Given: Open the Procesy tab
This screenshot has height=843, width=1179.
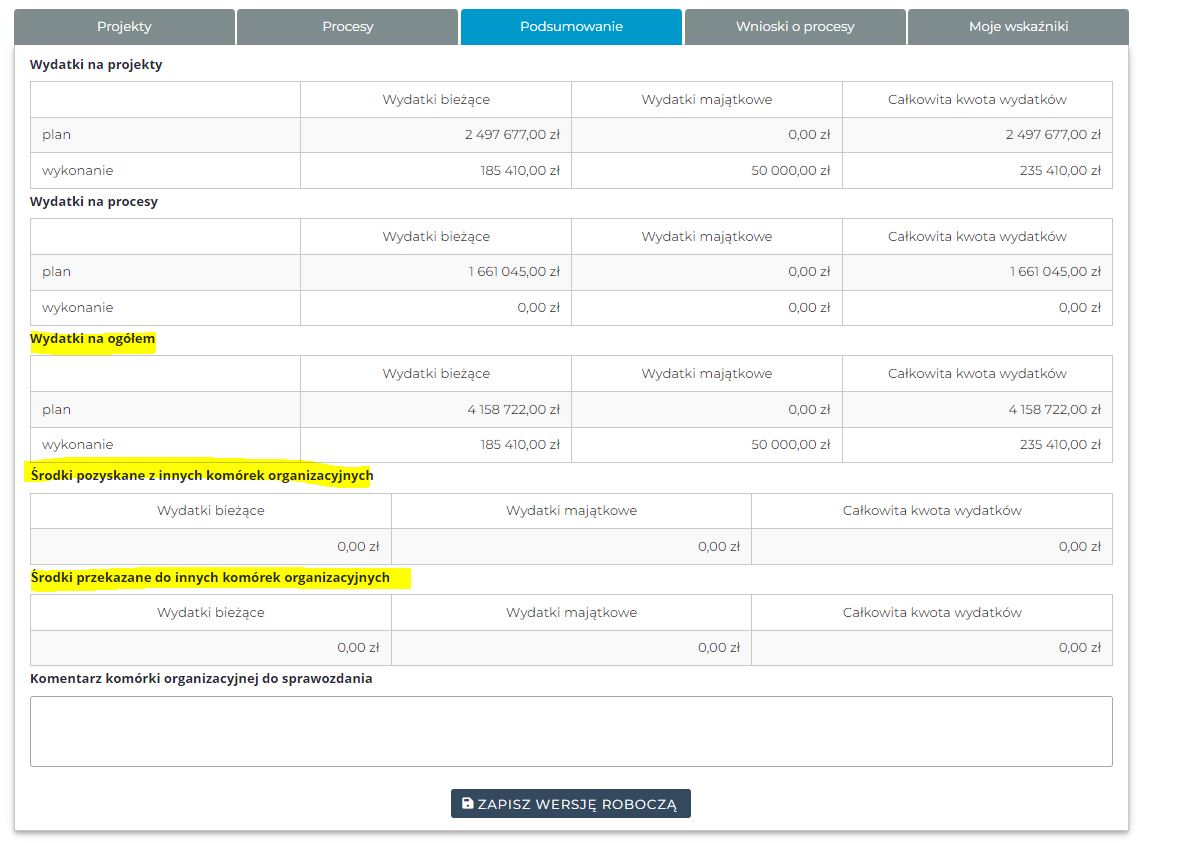Looking at the screenshot, I should [x=348, y=27].
